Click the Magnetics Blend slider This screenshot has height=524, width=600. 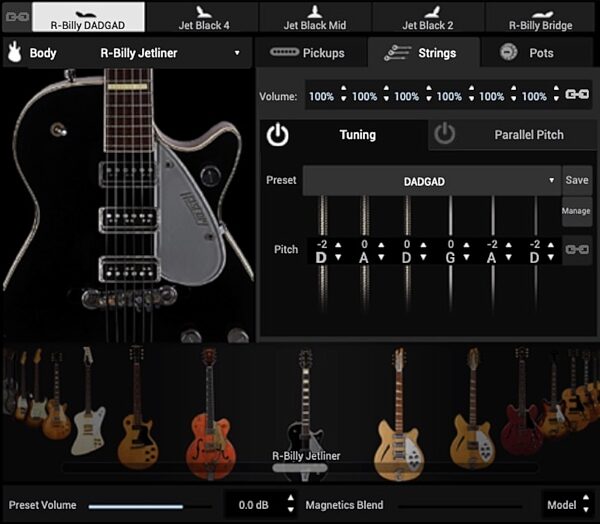(460, 506)
